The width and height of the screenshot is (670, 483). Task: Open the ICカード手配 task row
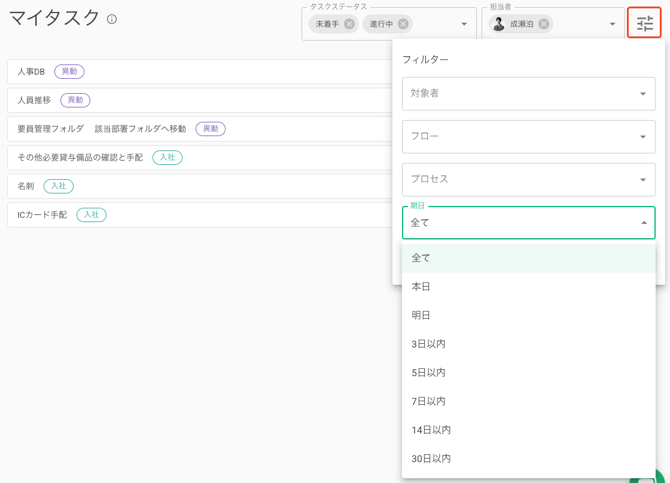point(200,215)
